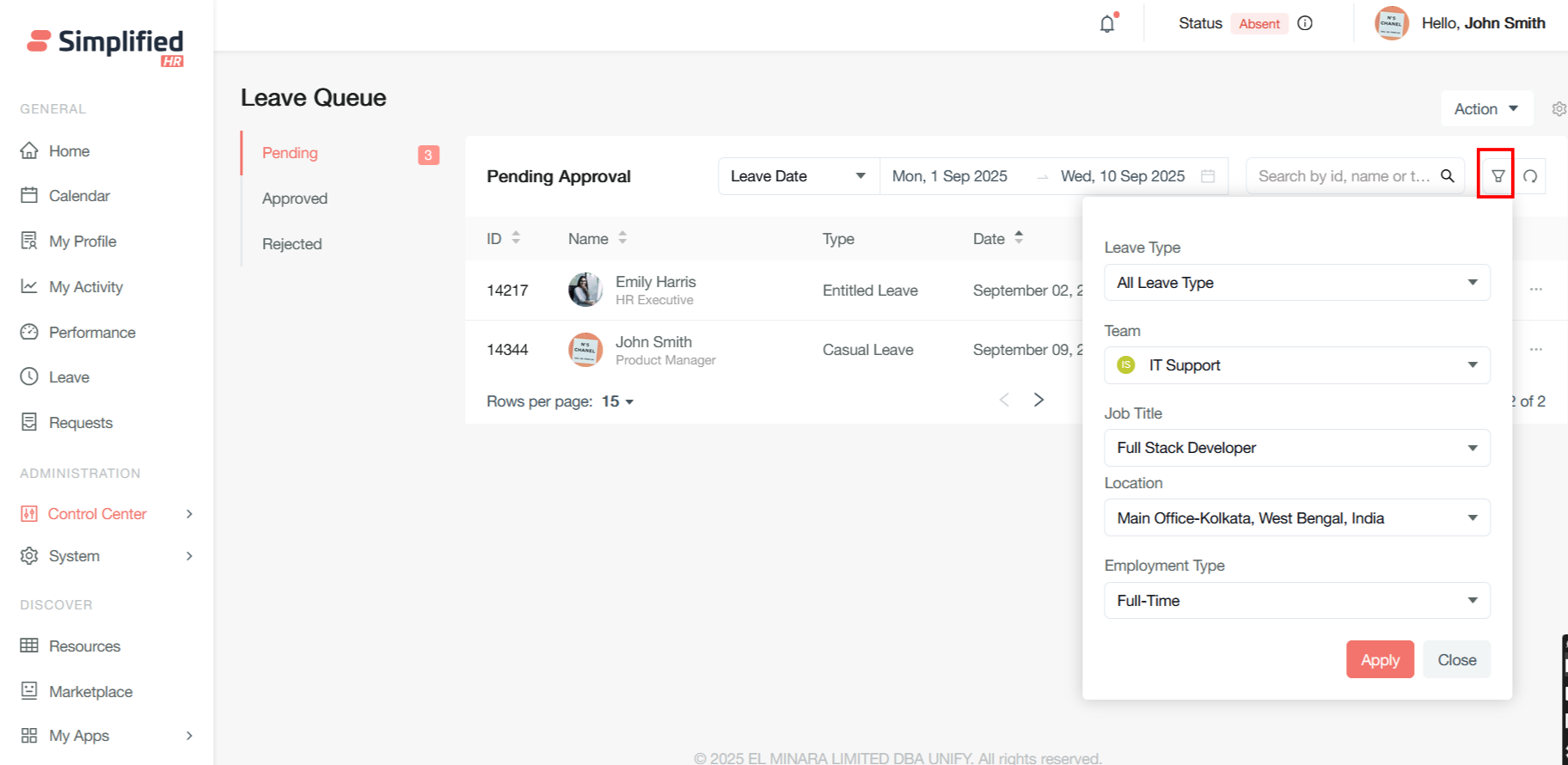Close the filter panel
The height and width of the screenshot is (765, 1568).
[x=1456, y=660]
